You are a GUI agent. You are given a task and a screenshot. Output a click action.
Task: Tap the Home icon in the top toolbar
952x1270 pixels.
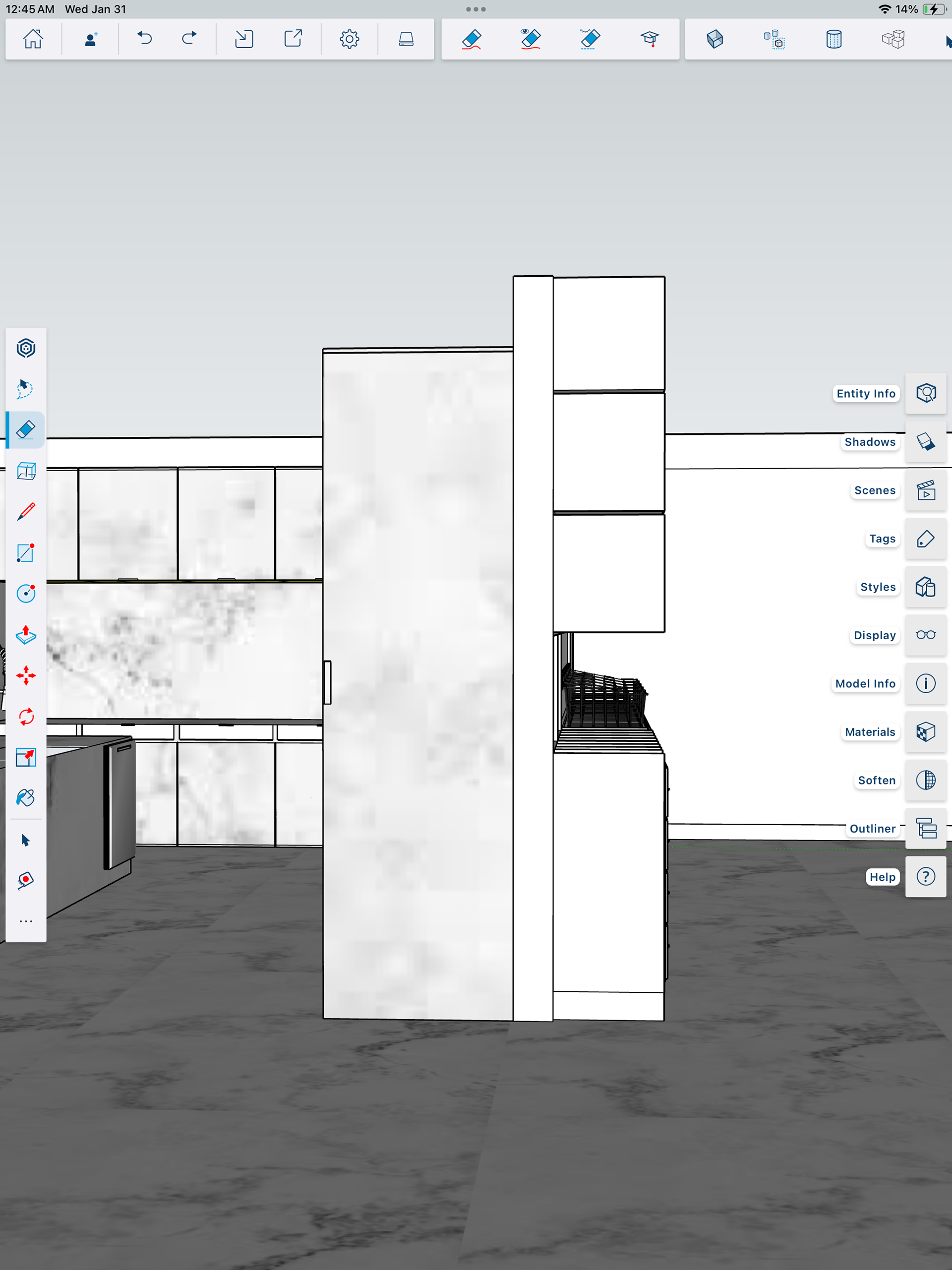pyautogui.click(x=33, y=39)
